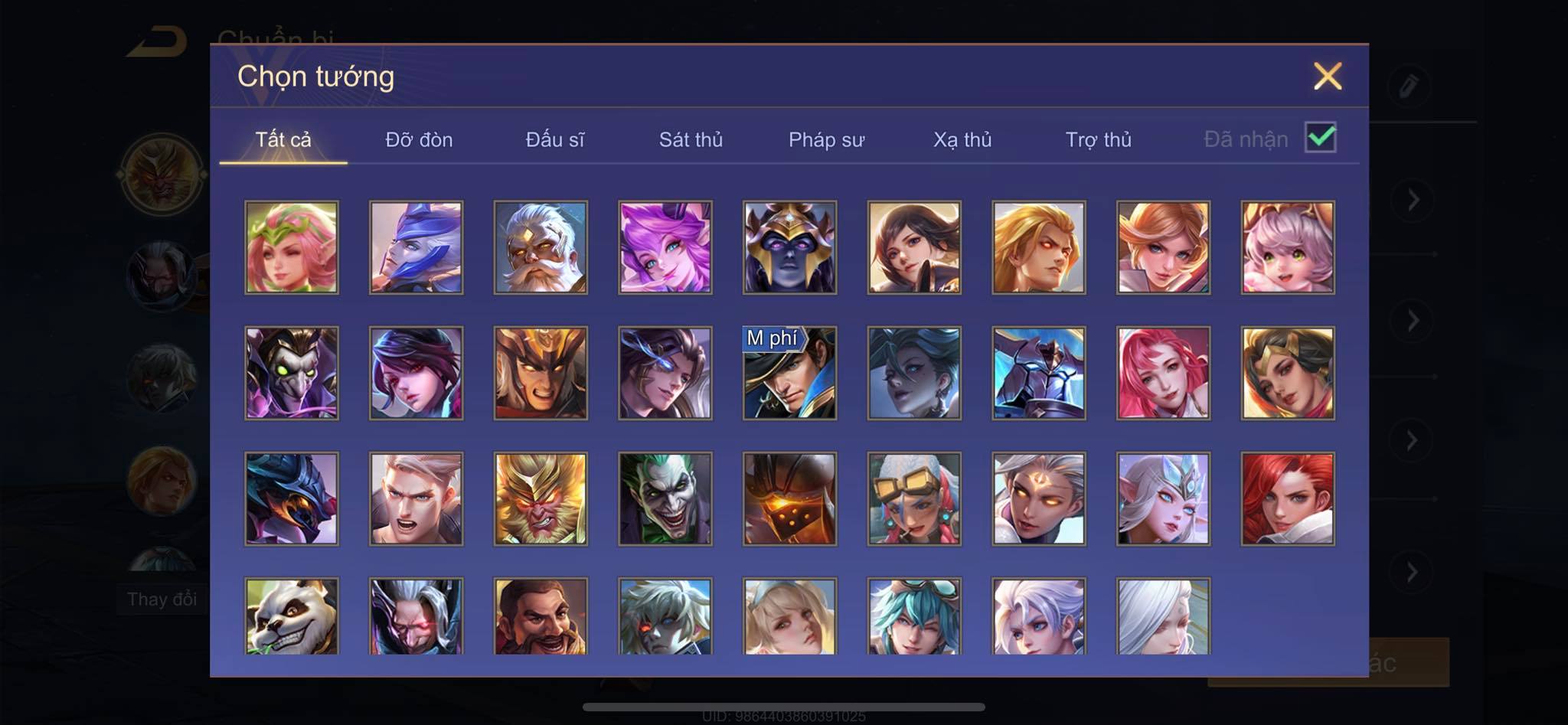Open the Đỡ đòn tab
The width and height of the screenshot is (1568, 725).
419,140
